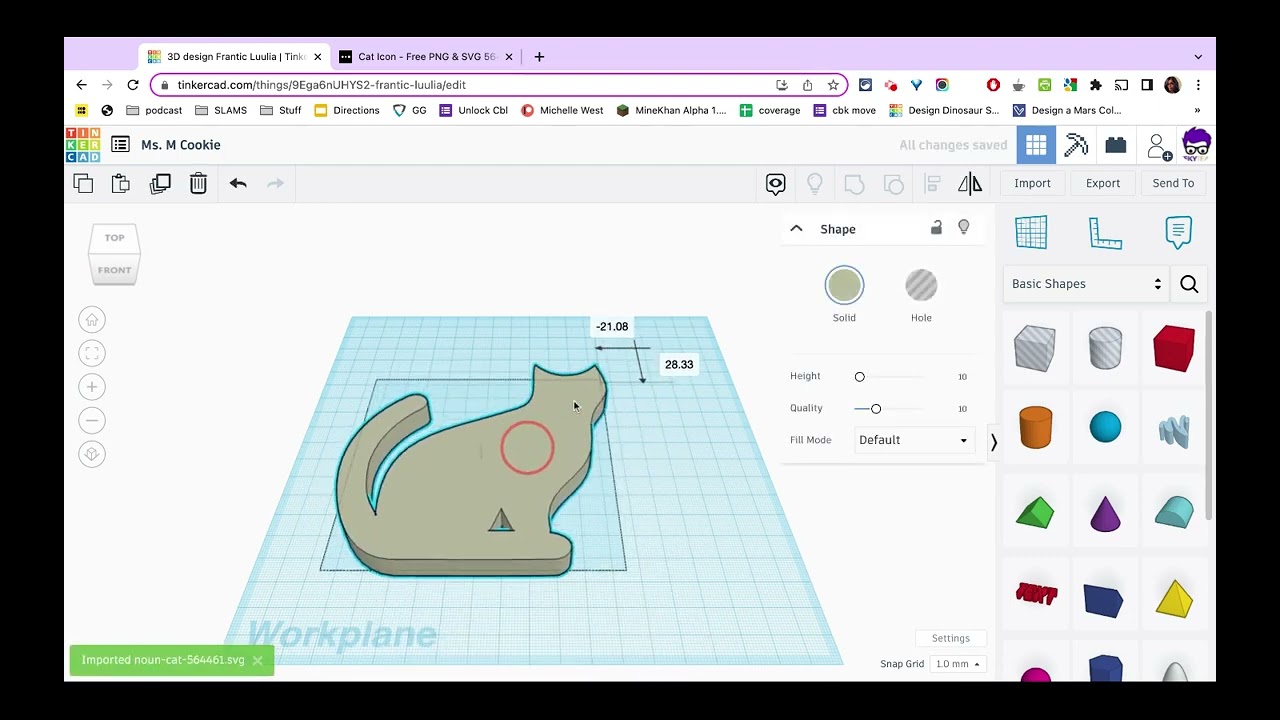1280x720 pixels.
Task: Open the Basic Shapes category dropdown
Action: click(x=1086, y=284)
